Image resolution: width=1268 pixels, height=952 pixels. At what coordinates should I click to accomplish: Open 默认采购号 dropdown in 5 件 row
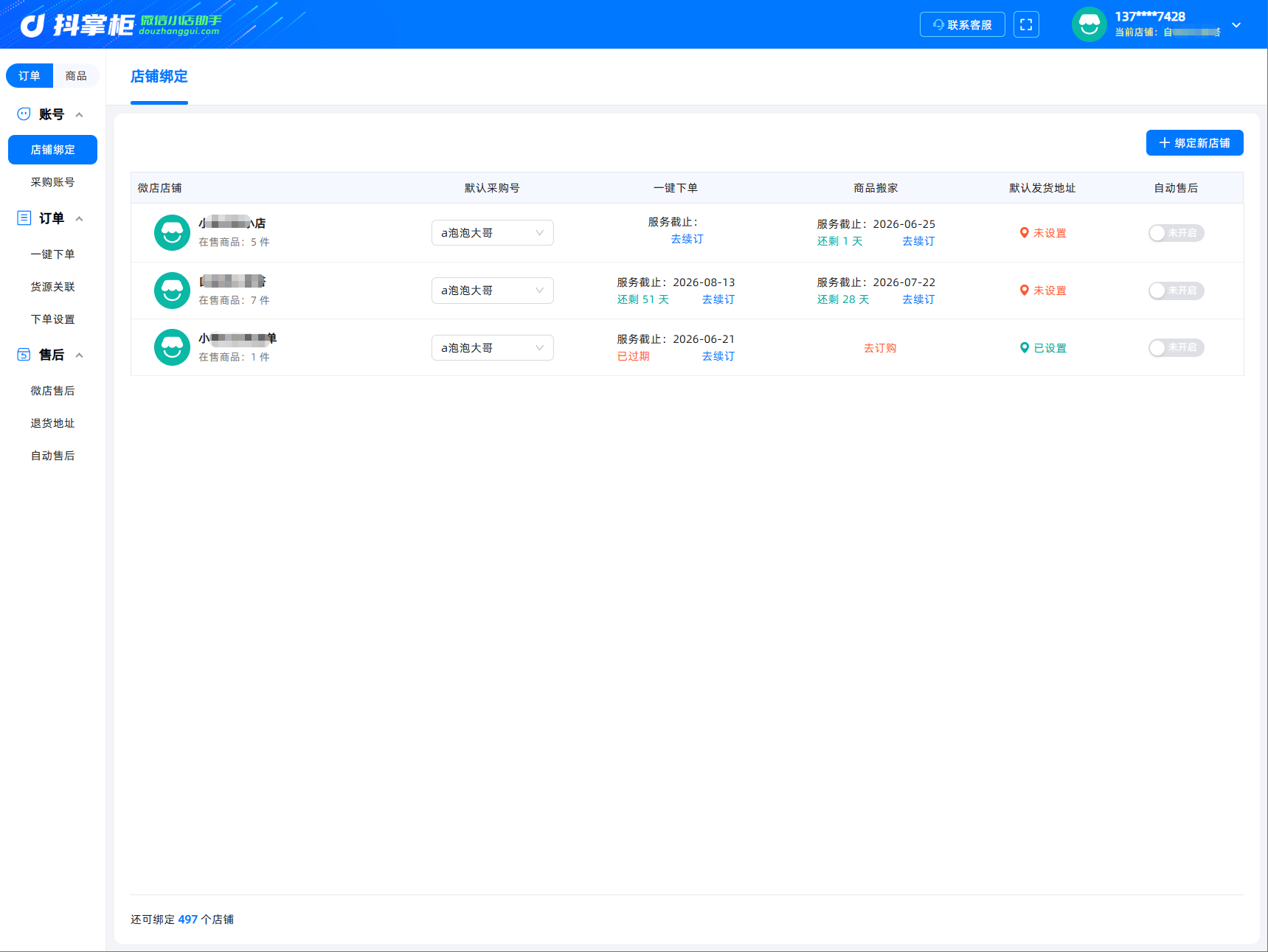492,233
